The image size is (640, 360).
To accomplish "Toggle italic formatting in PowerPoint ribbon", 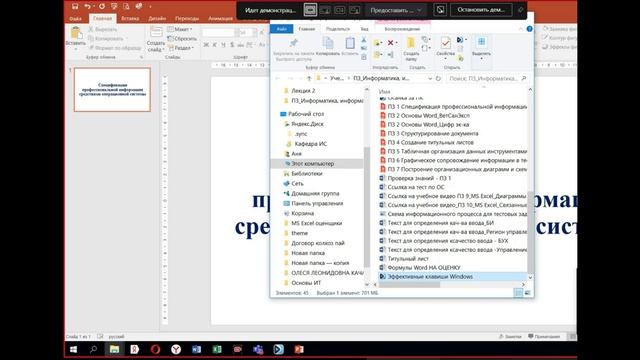I will [x=215, y=45].
